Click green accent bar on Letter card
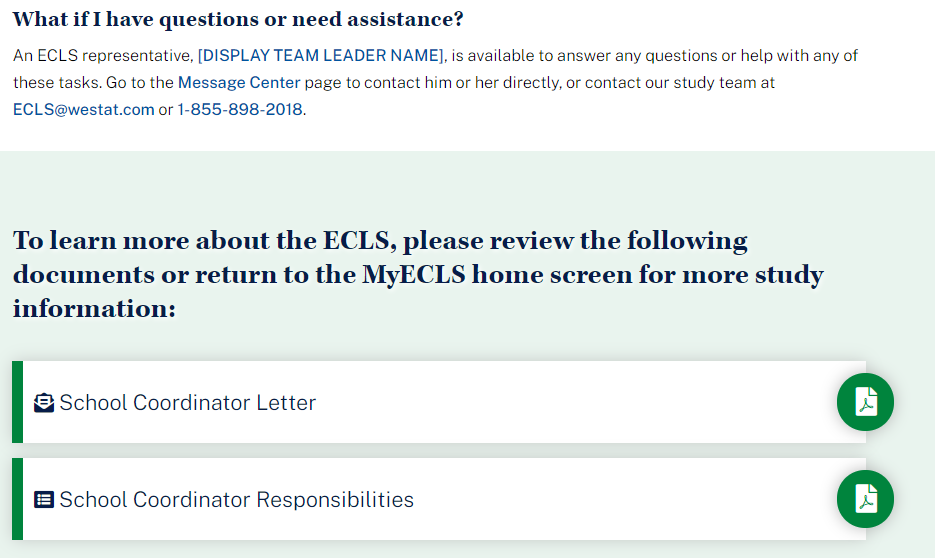This screenshot has height=558, width=935. [x=17, y=402]
